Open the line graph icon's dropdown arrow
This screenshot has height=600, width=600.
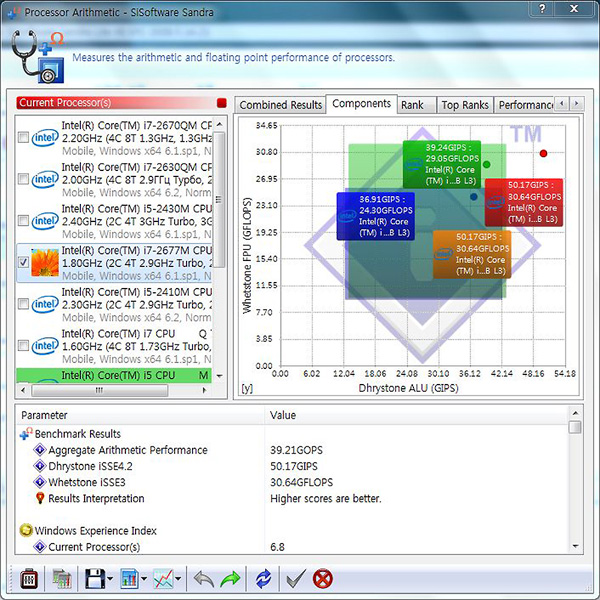(178, 579)
